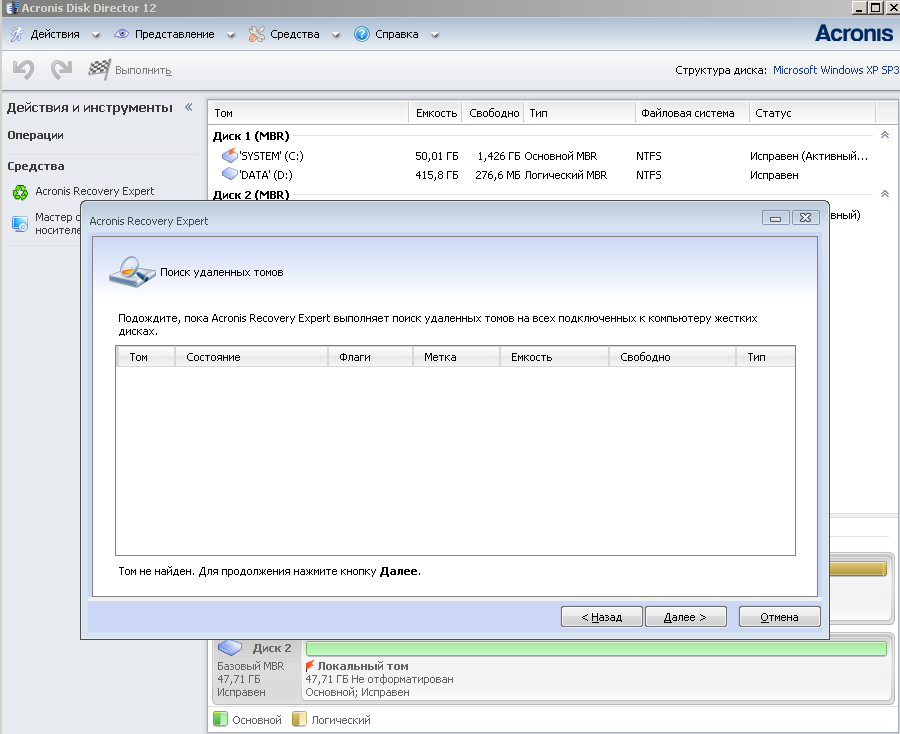This screenshot has height=734, width=900.
Task: Click the yellow logical volume bar behind the dialog
Action: (858, 568)
